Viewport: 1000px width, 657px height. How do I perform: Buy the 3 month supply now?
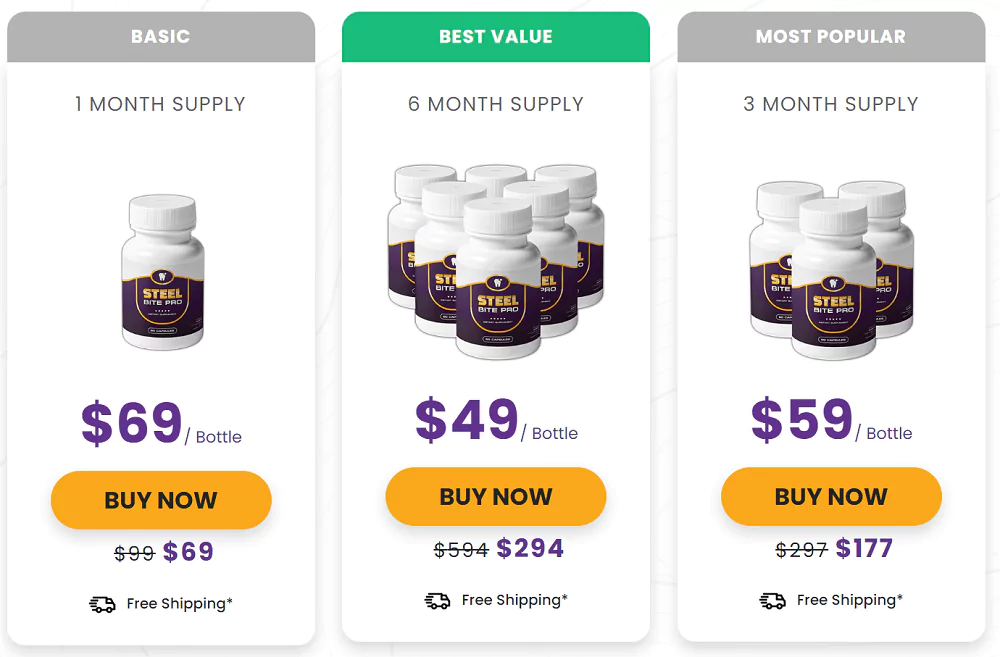point(831,496)
